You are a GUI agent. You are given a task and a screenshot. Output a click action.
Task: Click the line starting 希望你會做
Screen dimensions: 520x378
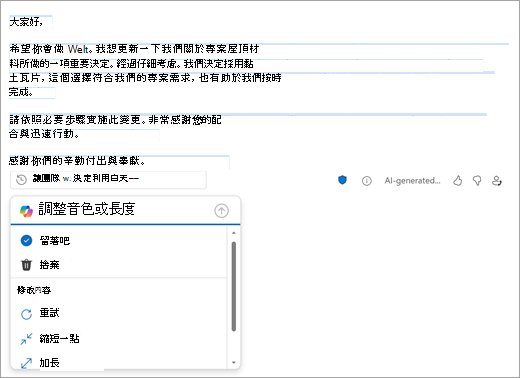(x=134, y=49)
